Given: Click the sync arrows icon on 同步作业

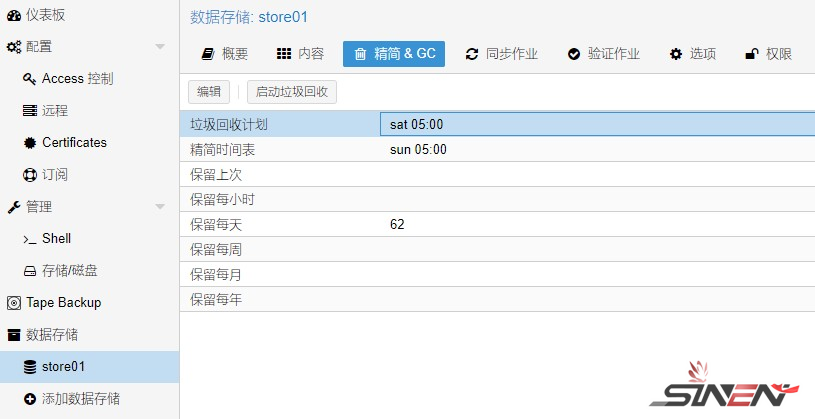Looking at the screenshot, I should point(471,54).
